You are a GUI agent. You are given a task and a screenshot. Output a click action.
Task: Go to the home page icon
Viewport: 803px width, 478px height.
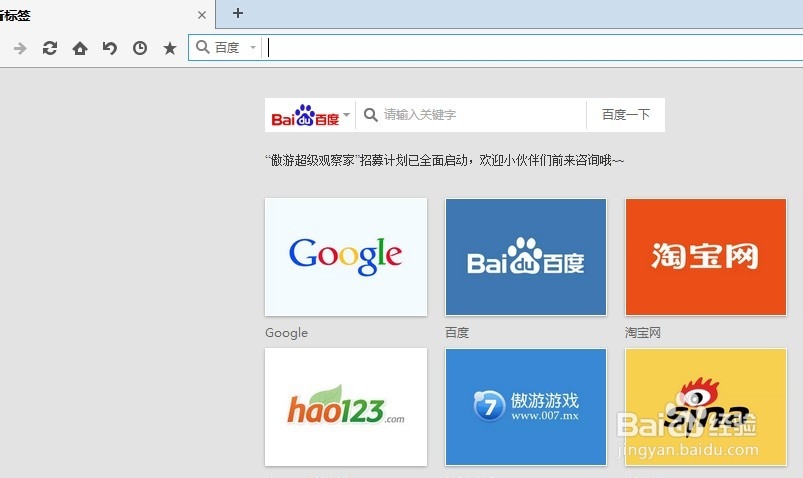coord(80,48)
